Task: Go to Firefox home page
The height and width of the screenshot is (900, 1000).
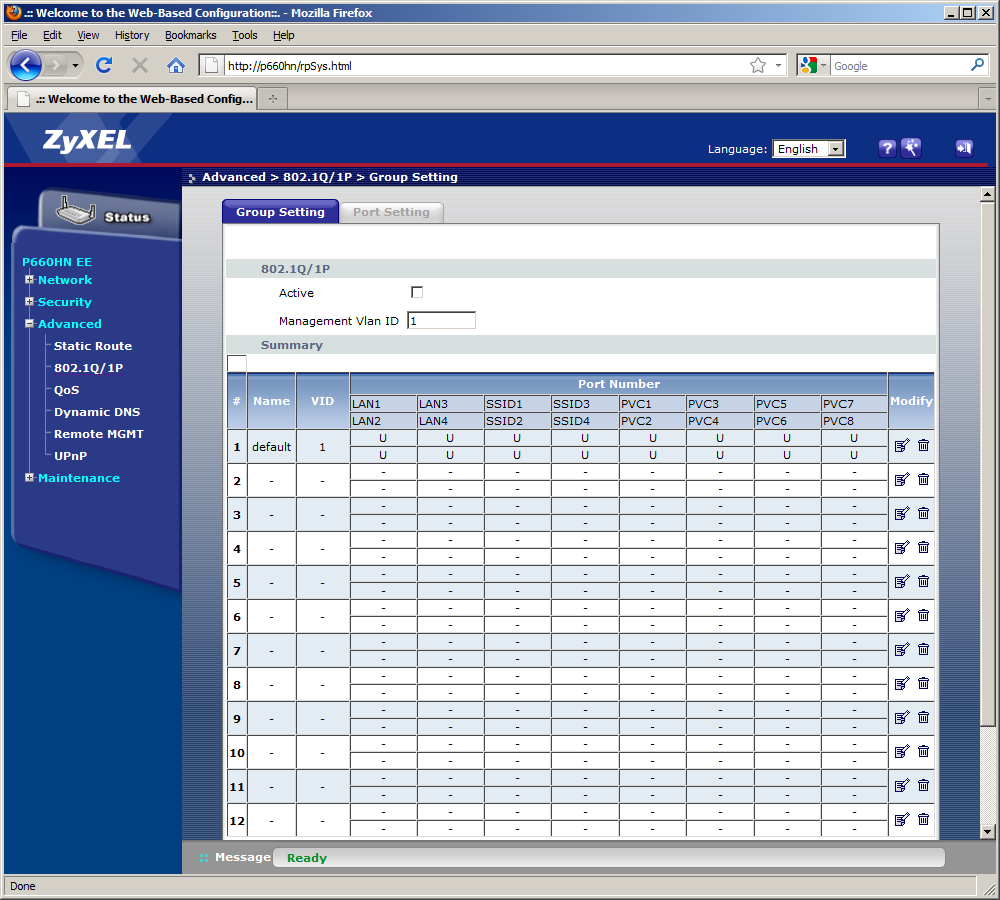Action: pyautogui.click(x=176, y=65)
